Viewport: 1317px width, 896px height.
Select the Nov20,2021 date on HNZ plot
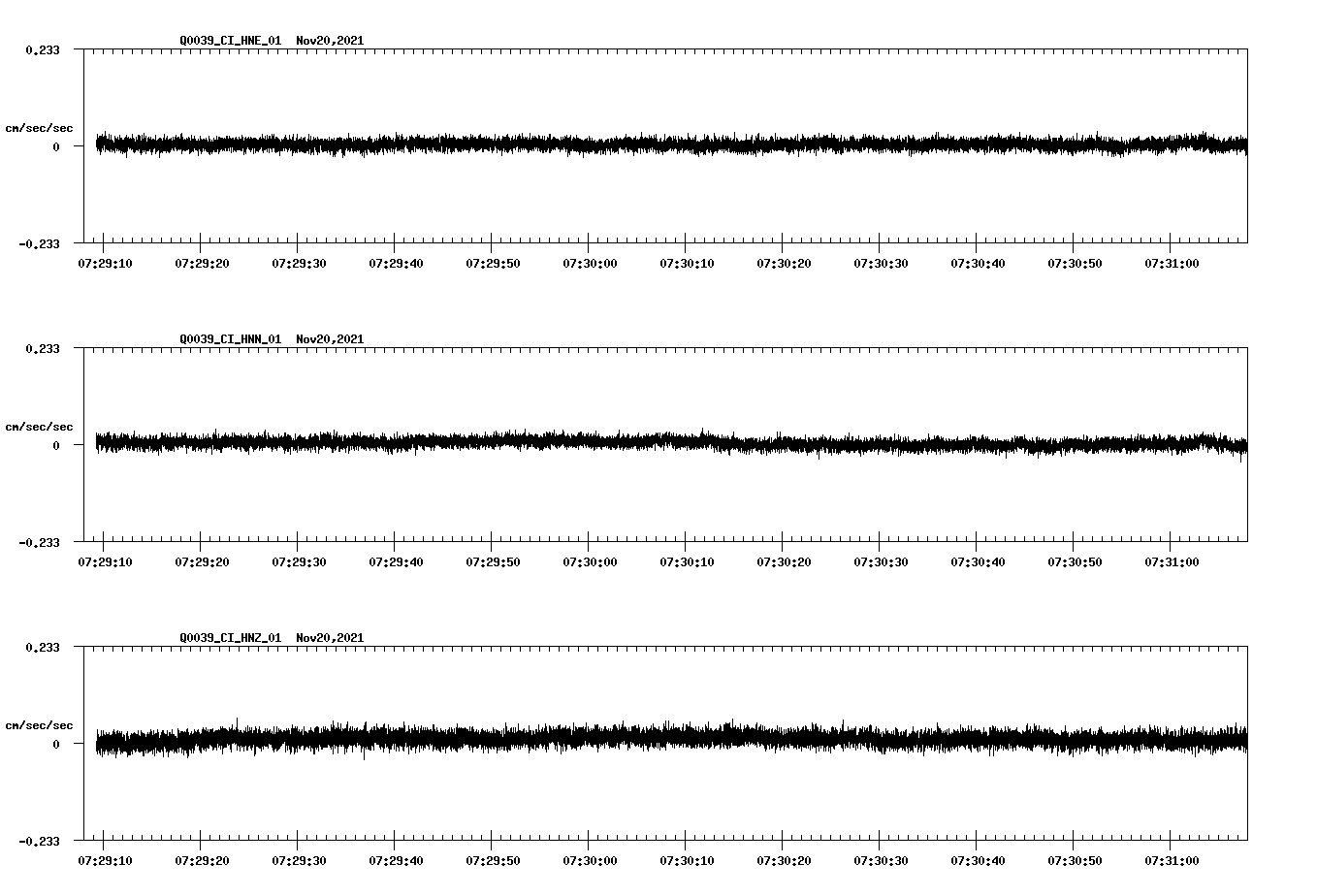330,638
